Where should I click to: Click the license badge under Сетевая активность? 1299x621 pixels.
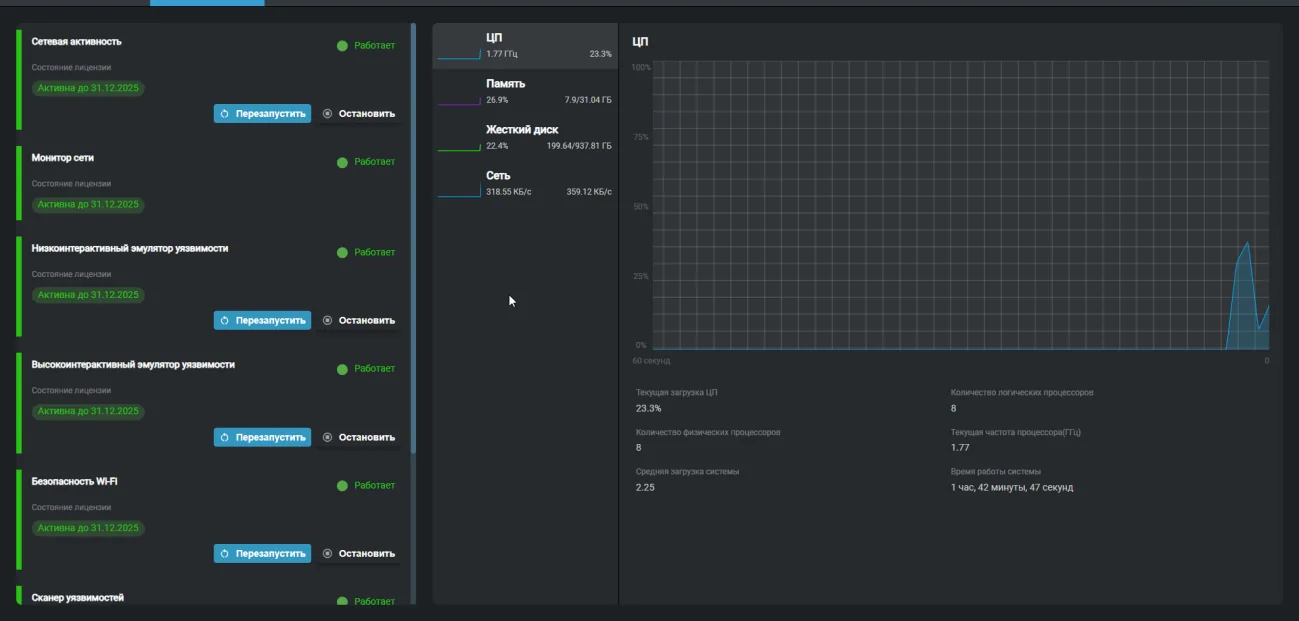[x=88, y=88]
